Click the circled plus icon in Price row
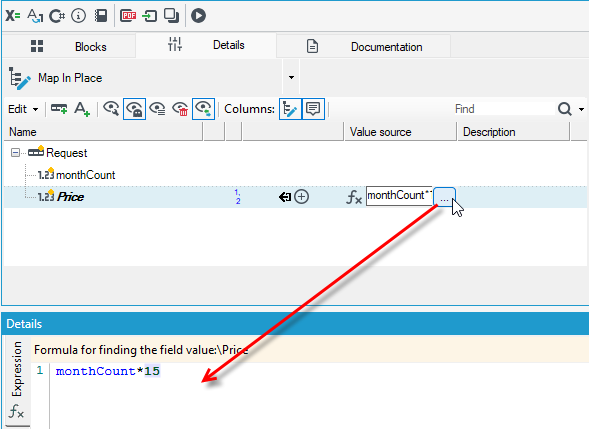Image resolution: width=589 pixels, height=429 pixels. pos(302,197)
